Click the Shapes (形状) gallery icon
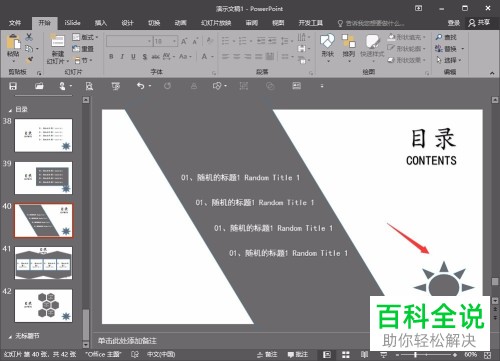 pyautogui.click(x=327, y=41)
